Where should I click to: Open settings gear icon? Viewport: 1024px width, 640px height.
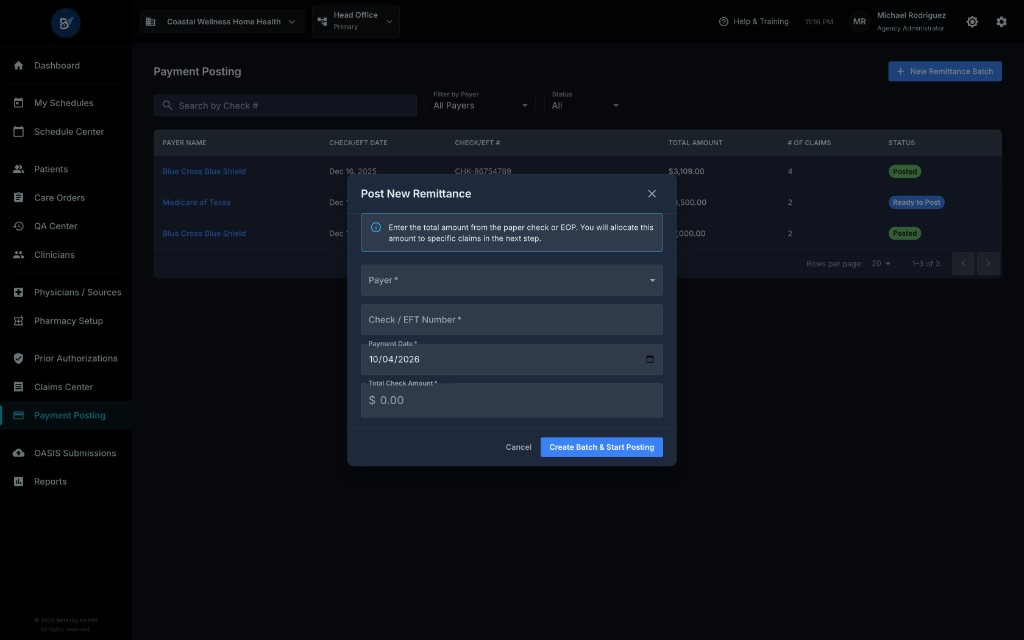(x=1001, y=22)
